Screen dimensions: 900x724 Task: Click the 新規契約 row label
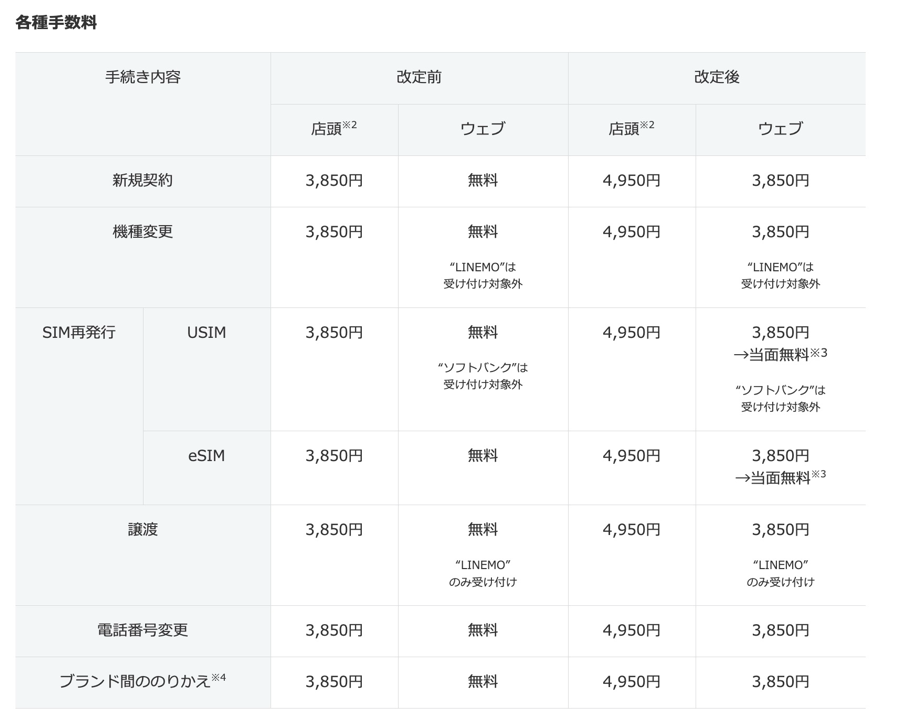pyautogui.click(x=143, y=180)
